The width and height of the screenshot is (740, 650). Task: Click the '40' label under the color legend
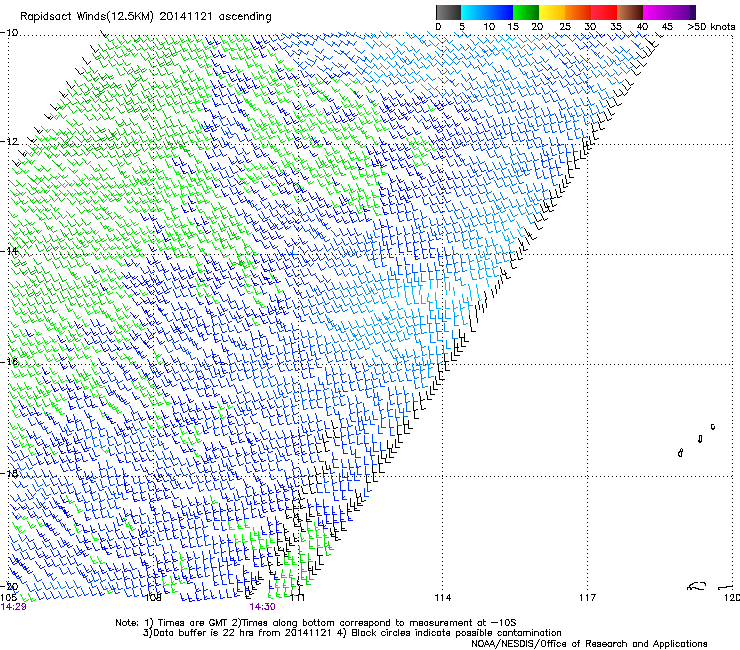642,27
